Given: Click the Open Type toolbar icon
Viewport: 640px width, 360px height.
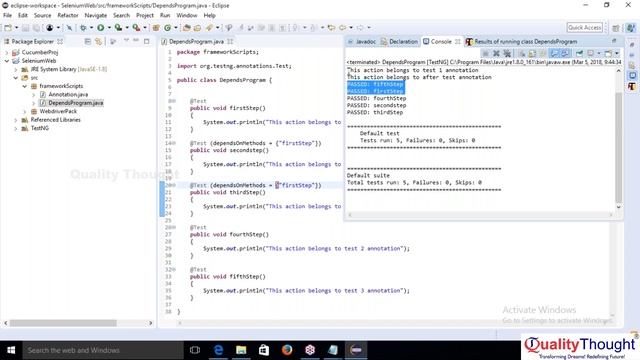Looking at the screenshot, I should 187,28.
